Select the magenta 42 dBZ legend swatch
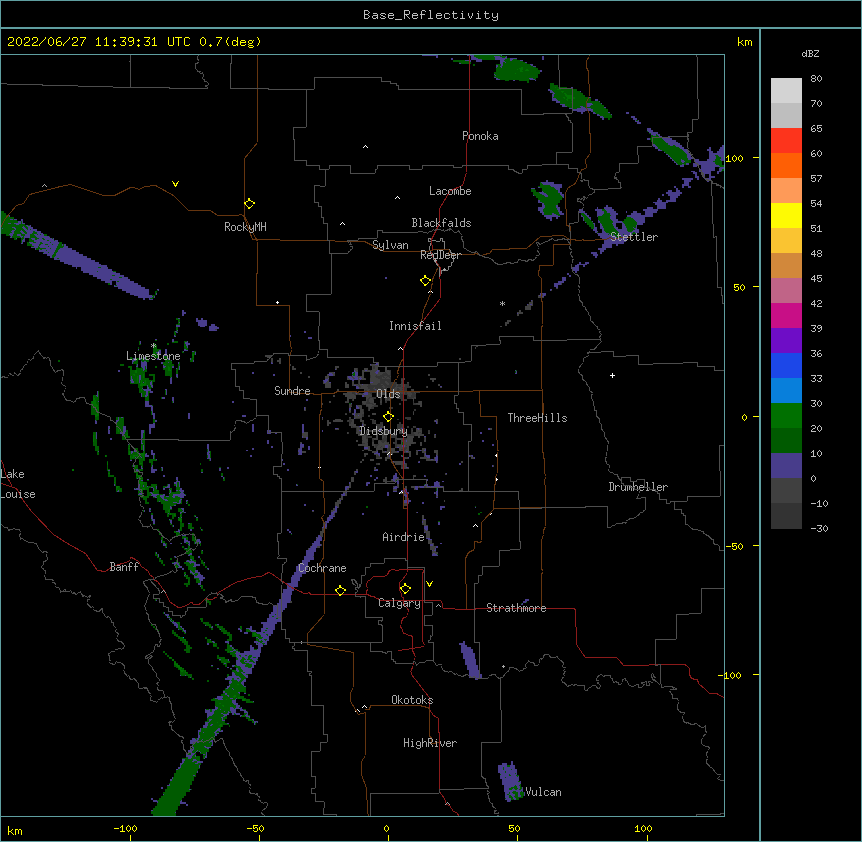Screen dimensions: 862x842 coord(786,315)
